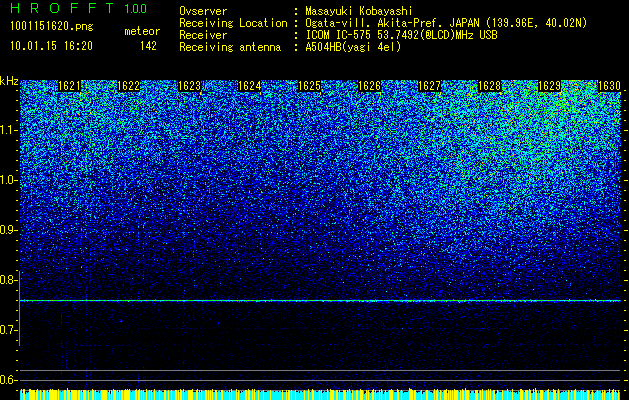Click the 0.8 frequency axis label
Screen dimensions: 629x400
(x=8, y=280)
